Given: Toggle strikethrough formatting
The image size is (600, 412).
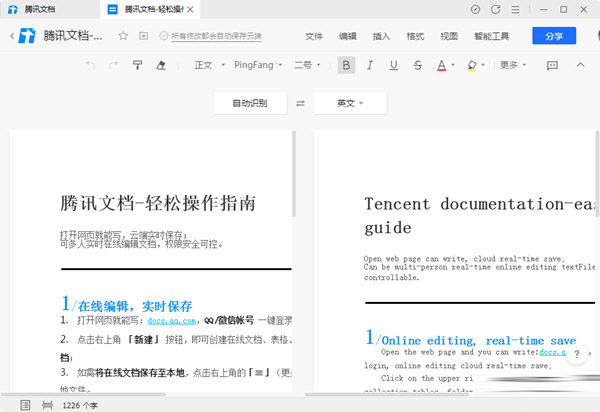Looking at the screenshot, I should coord(417,65).
